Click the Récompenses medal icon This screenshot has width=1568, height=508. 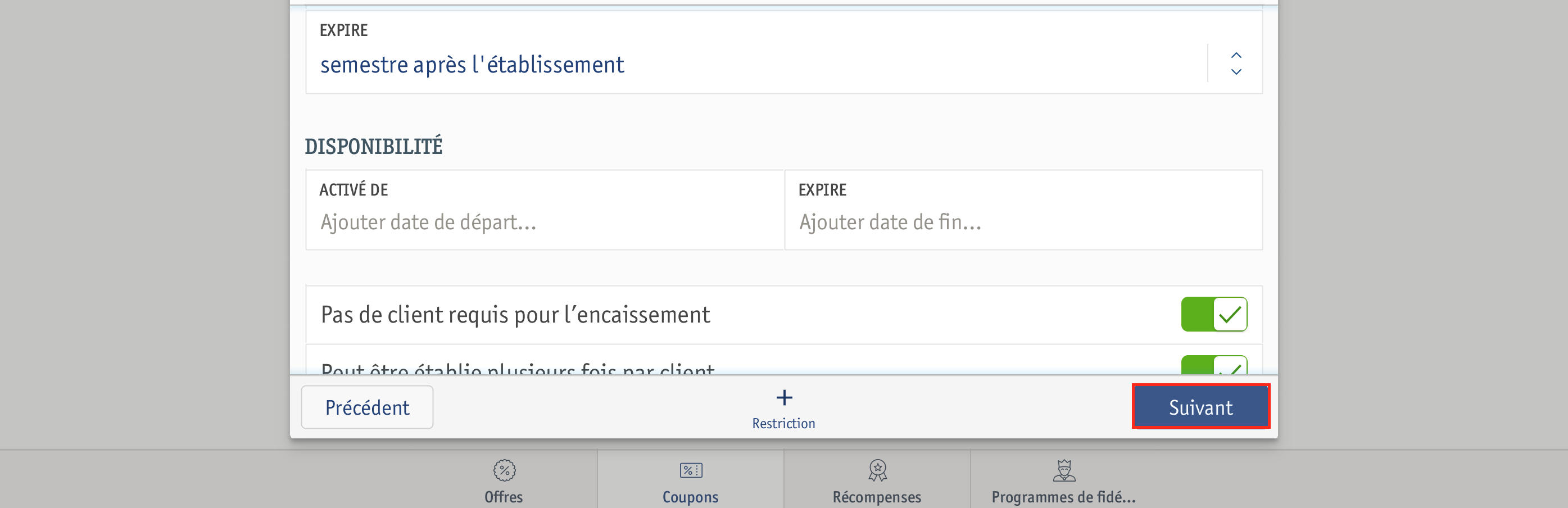877,470
